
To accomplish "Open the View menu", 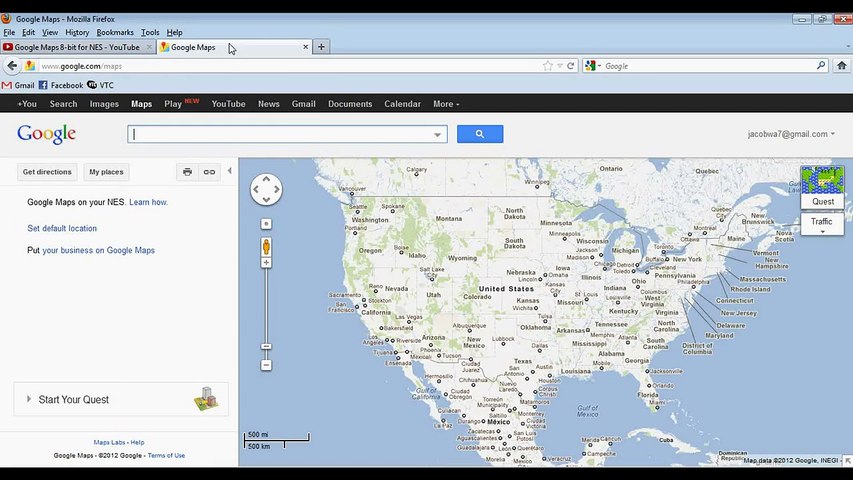I will [x=50, y=33].
